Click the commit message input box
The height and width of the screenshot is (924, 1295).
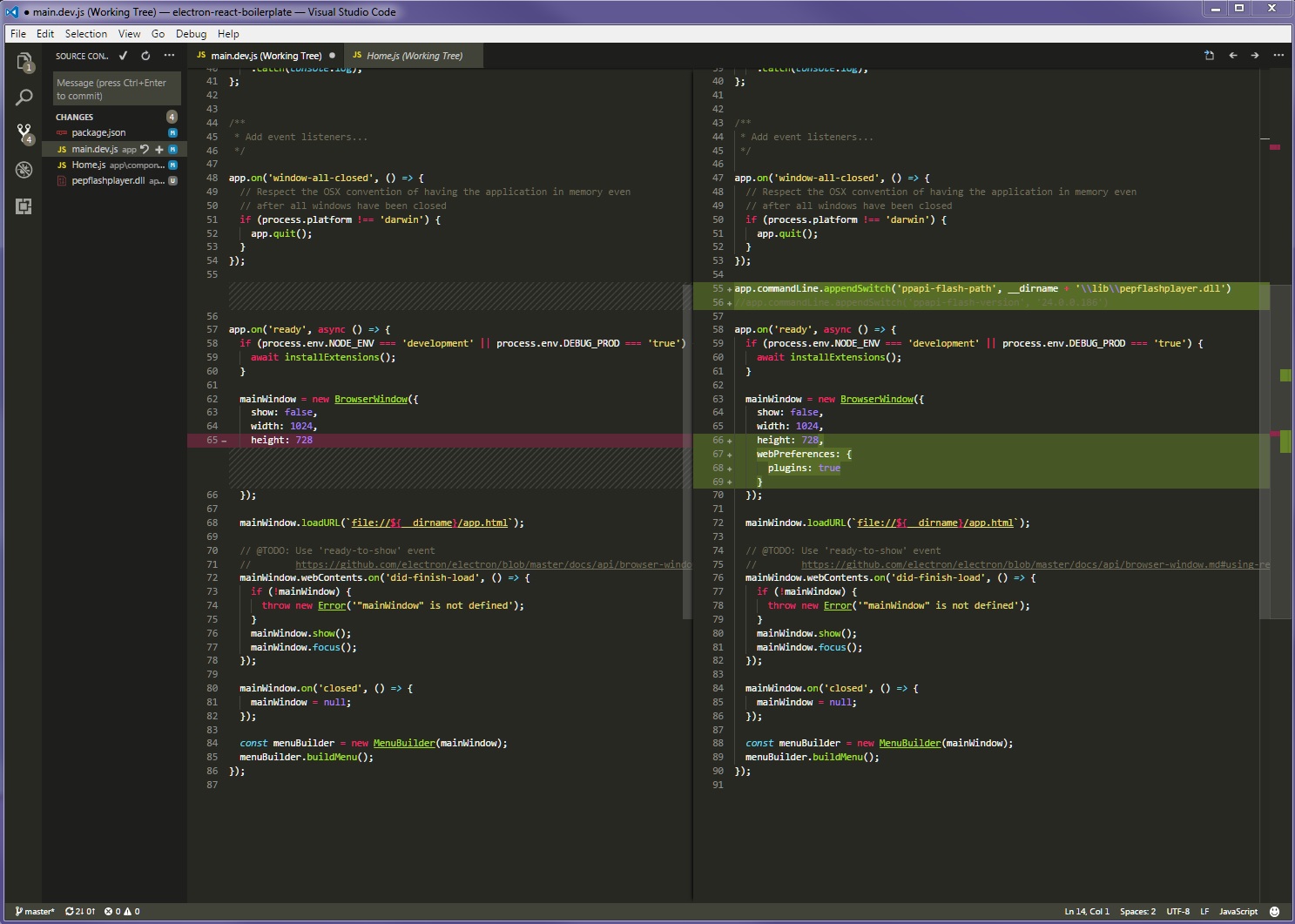116,89
